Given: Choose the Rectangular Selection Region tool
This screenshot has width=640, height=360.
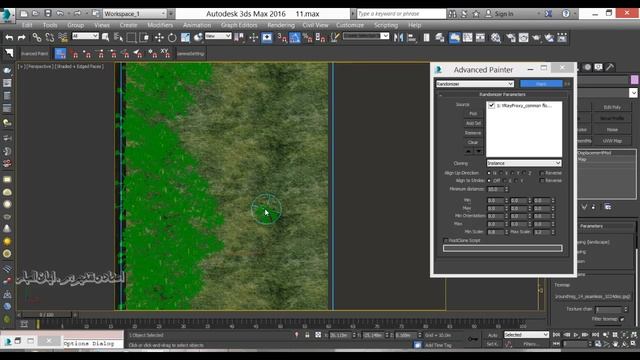Looking at the screenshot, I should pos(131,38).
